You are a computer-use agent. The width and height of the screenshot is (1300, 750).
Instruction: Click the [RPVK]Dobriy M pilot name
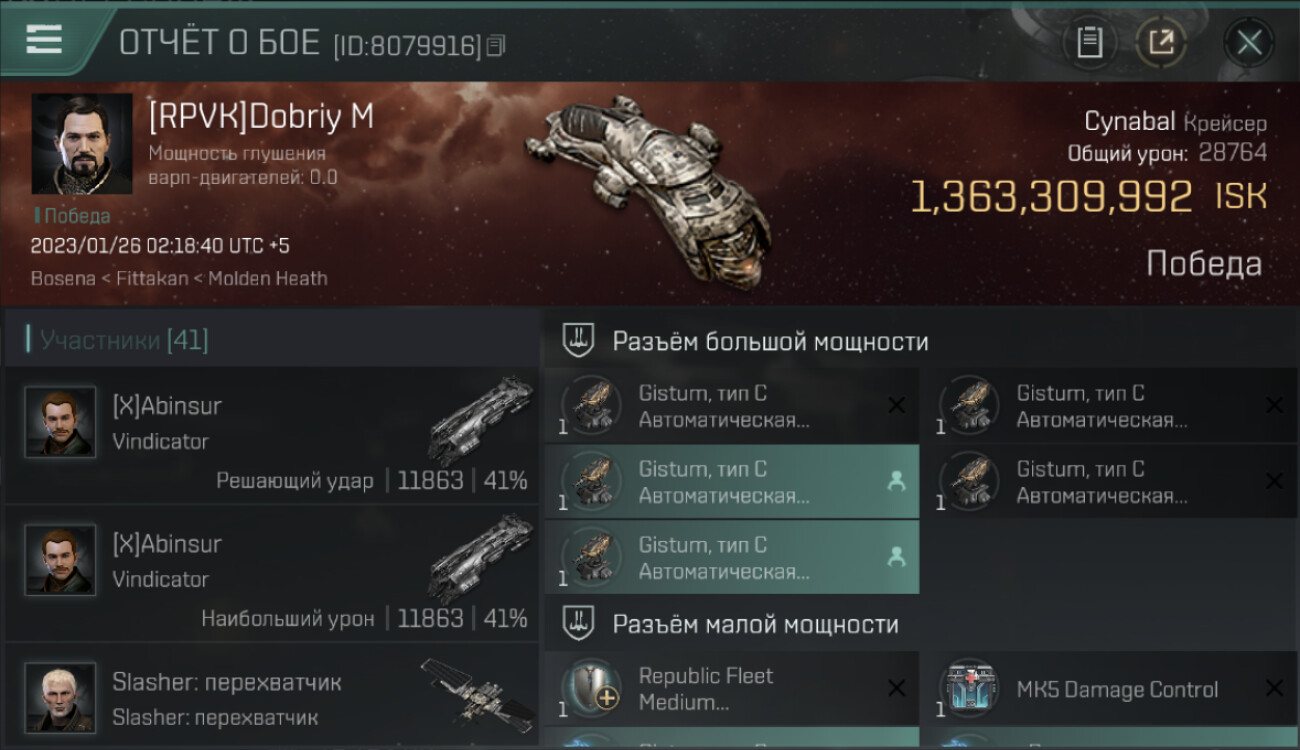point(261,117)
